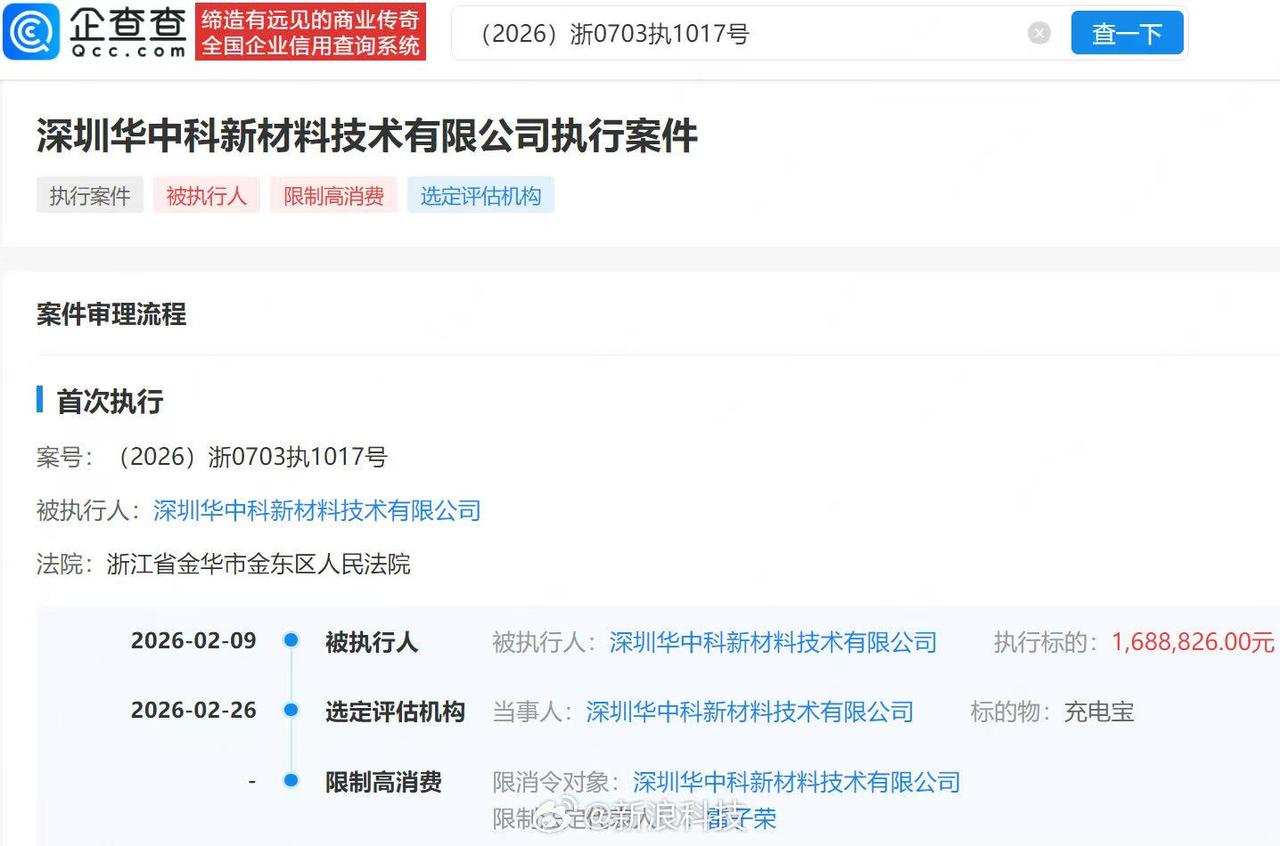Click the blue timeline dot for 2026-02-26
Viewport: 1280px width, 846px height.
pyautogui.click(x=290, y=711)
